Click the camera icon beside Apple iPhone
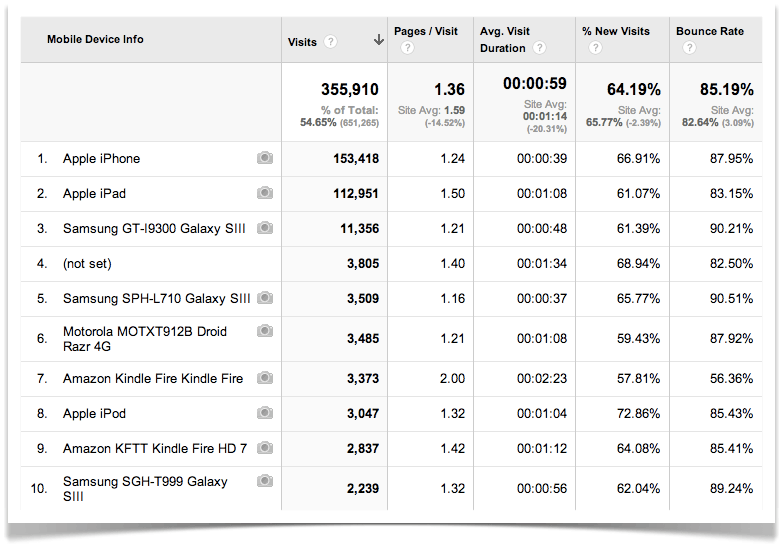This screenshot has width=784, height=547. pyautogui.click(x=264, y=158)
